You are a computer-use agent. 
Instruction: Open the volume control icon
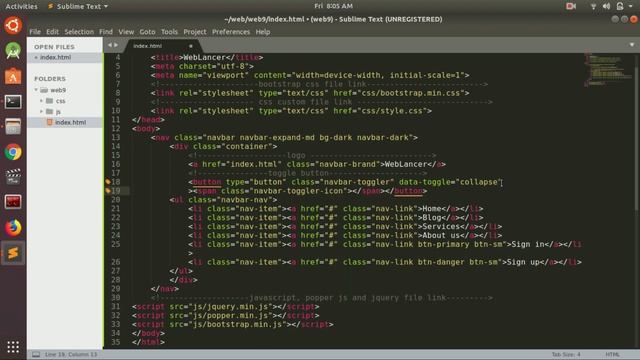pyautogui.click(x=607, y=6)
